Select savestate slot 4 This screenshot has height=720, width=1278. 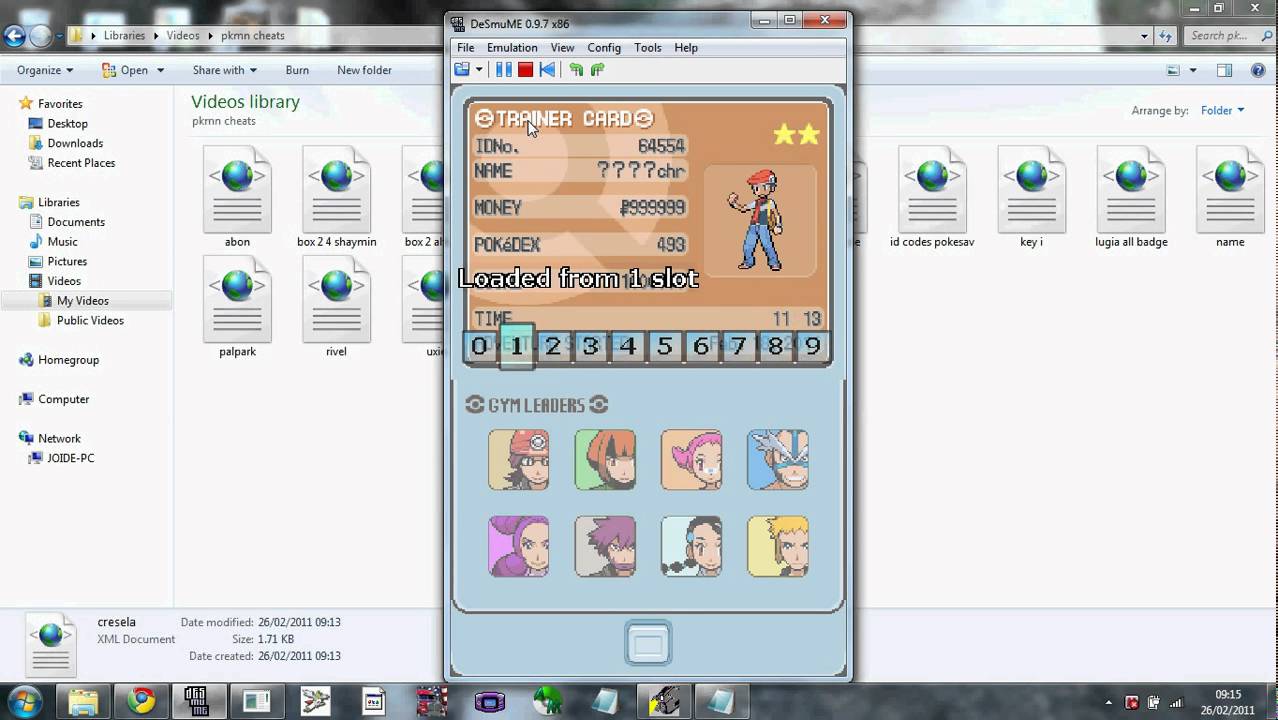pos(627,346)
